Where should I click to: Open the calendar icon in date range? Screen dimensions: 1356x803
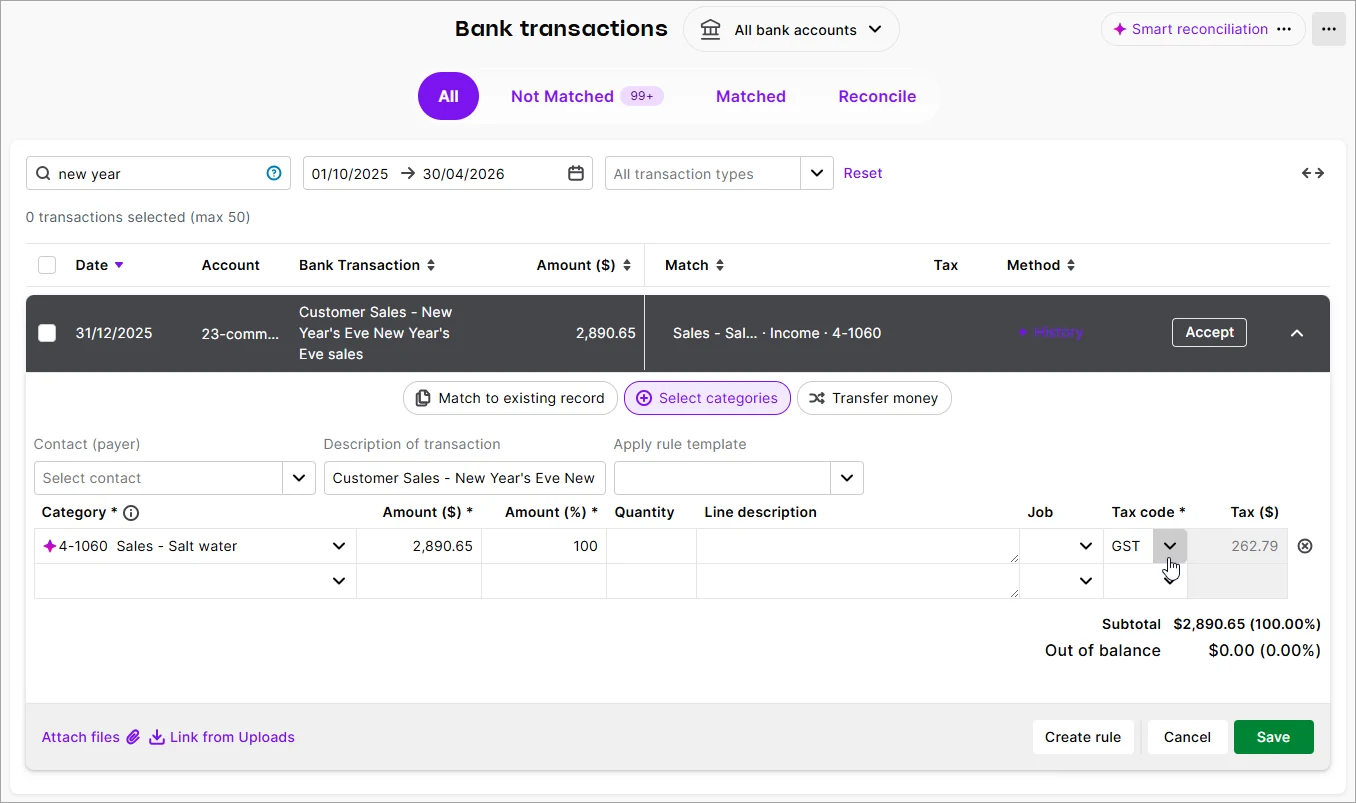(x=575, y=173)
